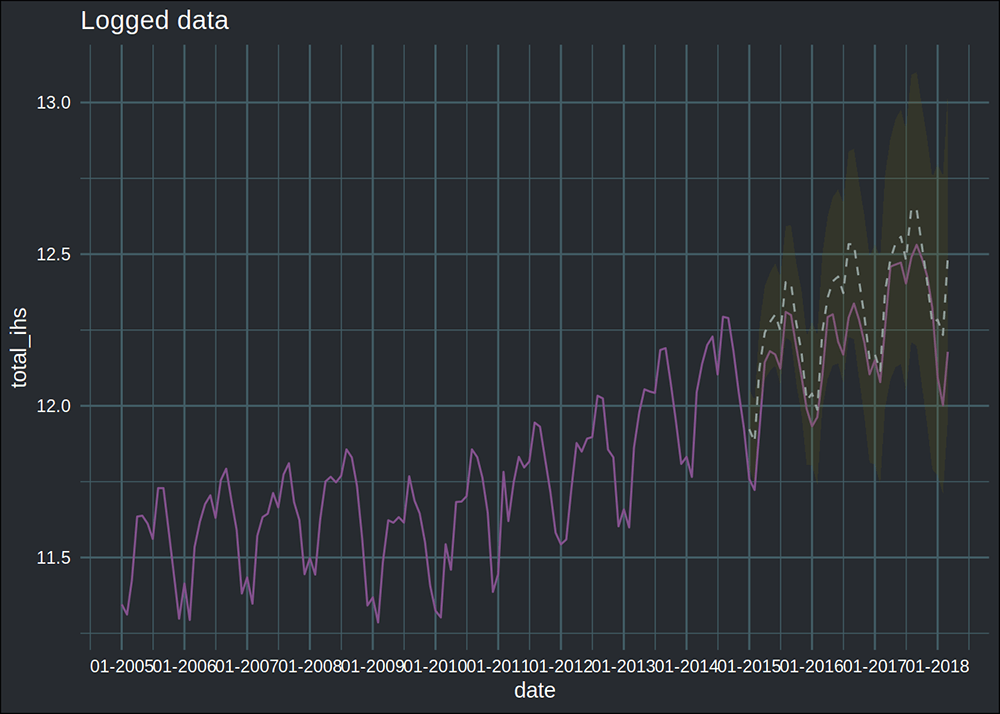The width and height of the screenshot is (1000, 714).
Task: Click the 01-2016 x-axis tick label
Action: click(812, 667)
